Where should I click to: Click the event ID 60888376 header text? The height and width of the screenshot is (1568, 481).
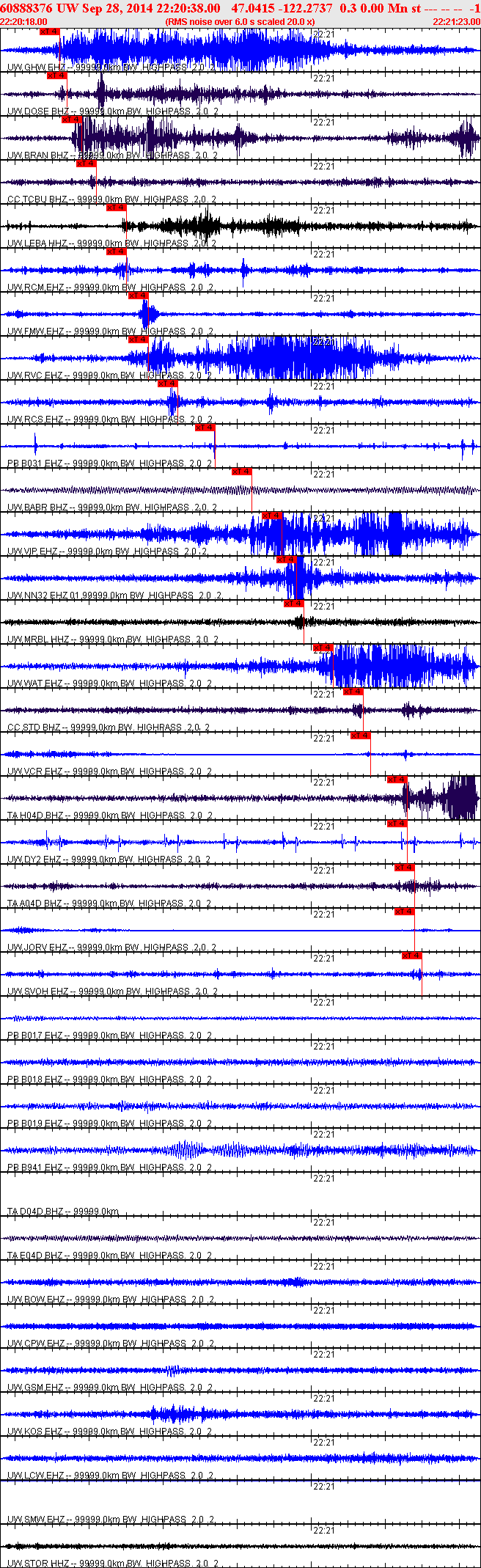(27, 8)
